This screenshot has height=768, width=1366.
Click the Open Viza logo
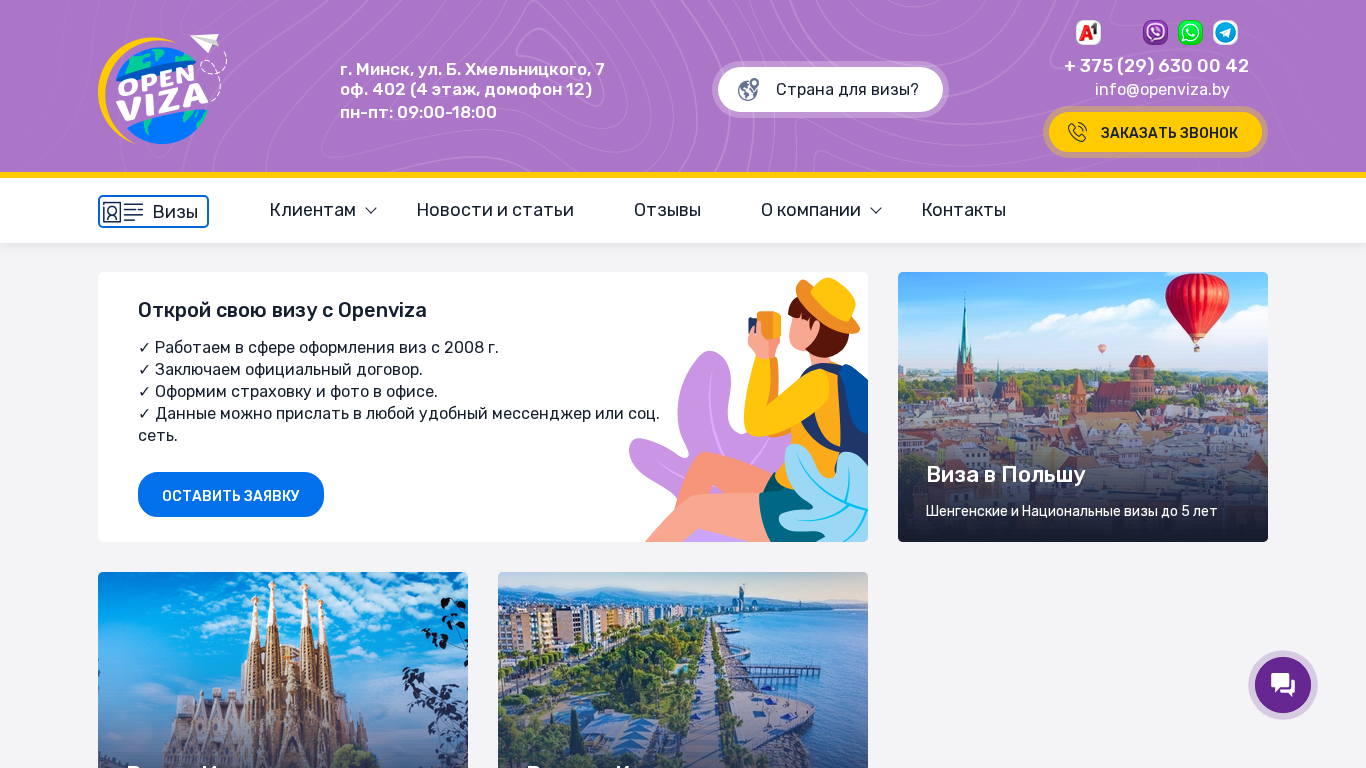(162, 89)
